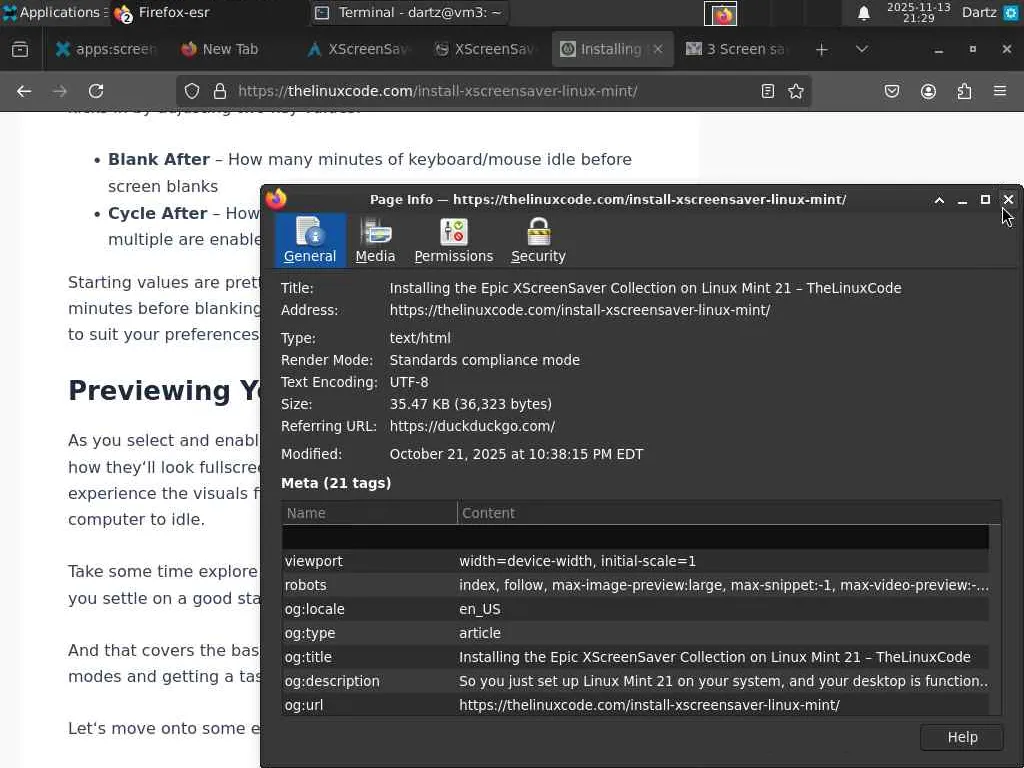Click the Address value in Page Info

(x=580, y=310)
